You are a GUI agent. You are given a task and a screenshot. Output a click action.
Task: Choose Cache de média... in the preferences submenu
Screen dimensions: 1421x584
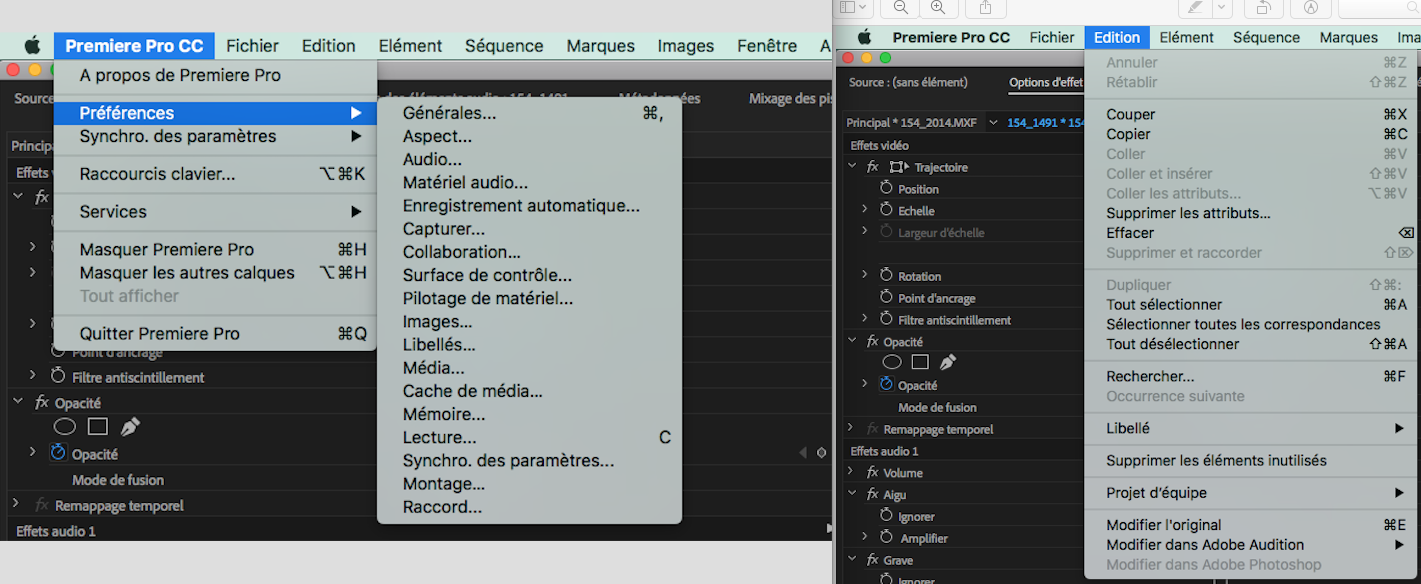pyautogui.click(x=529, y=391)
